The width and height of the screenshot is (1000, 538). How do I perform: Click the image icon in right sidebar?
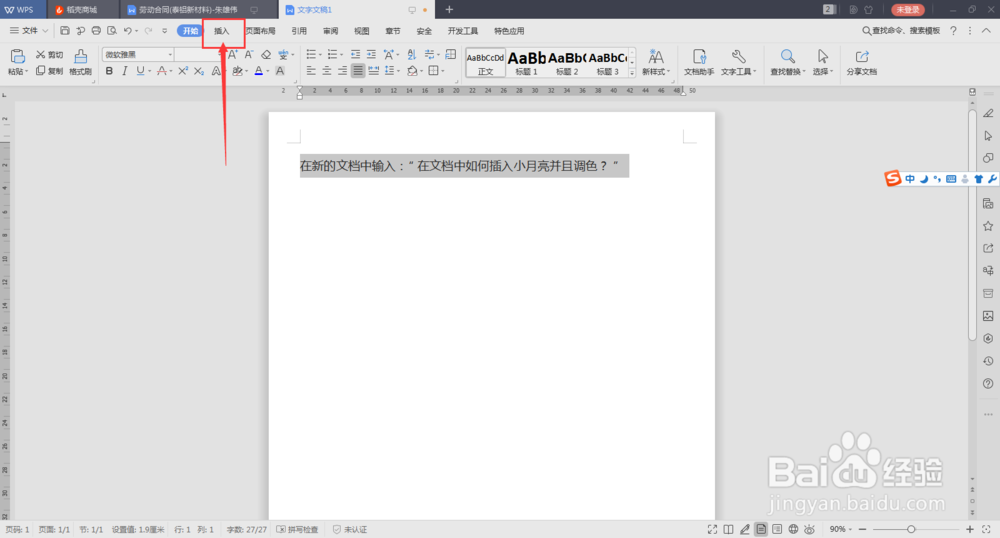tap(988, 316)
